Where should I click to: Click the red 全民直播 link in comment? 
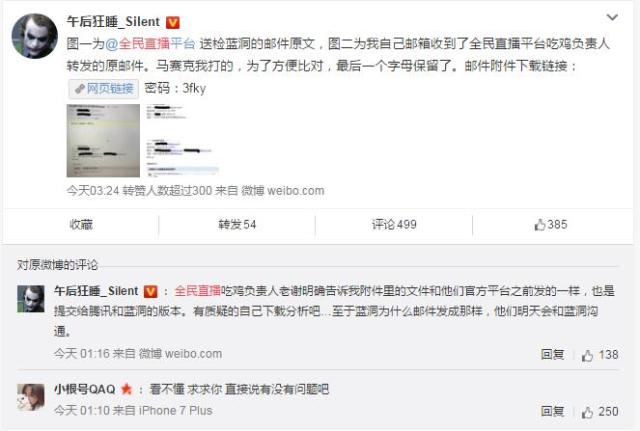198,291
